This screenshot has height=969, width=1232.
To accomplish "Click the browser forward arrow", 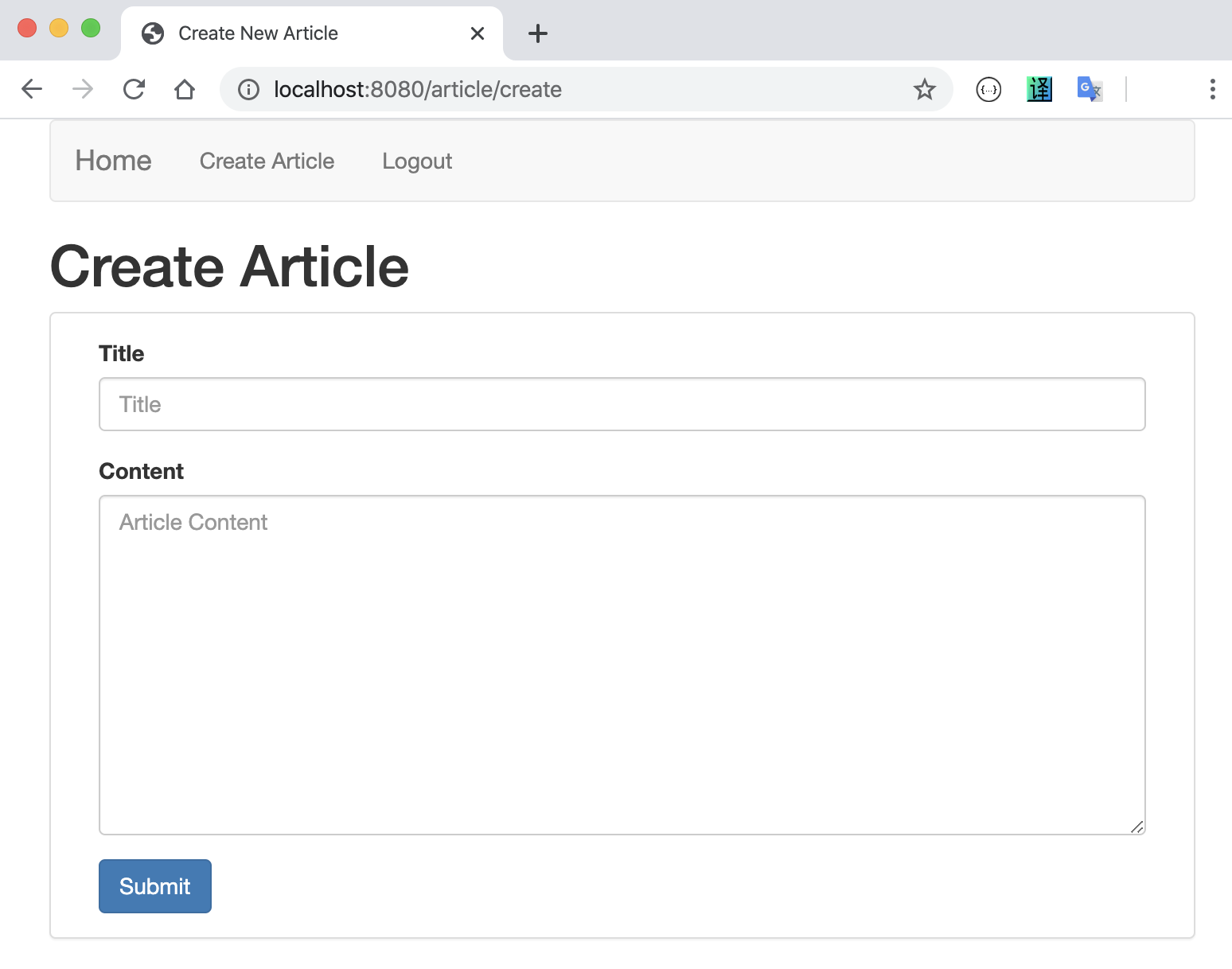I will pos(83,89).
